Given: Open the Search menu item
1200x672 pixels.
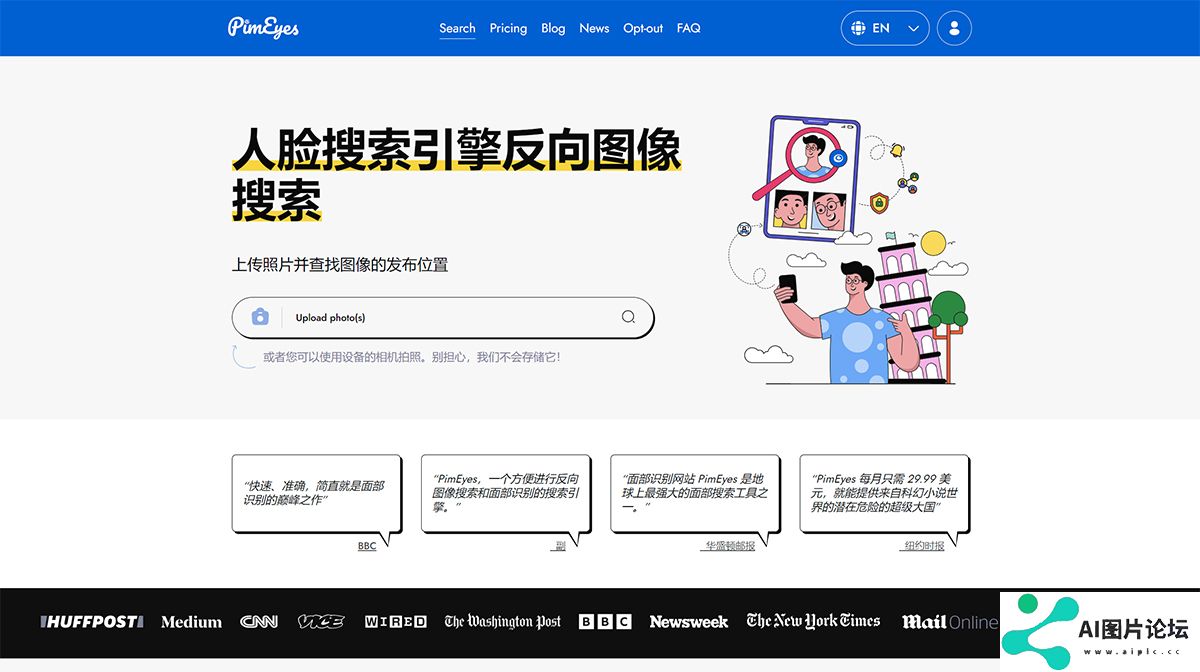Looking at the screenshot, I should 457,28.
